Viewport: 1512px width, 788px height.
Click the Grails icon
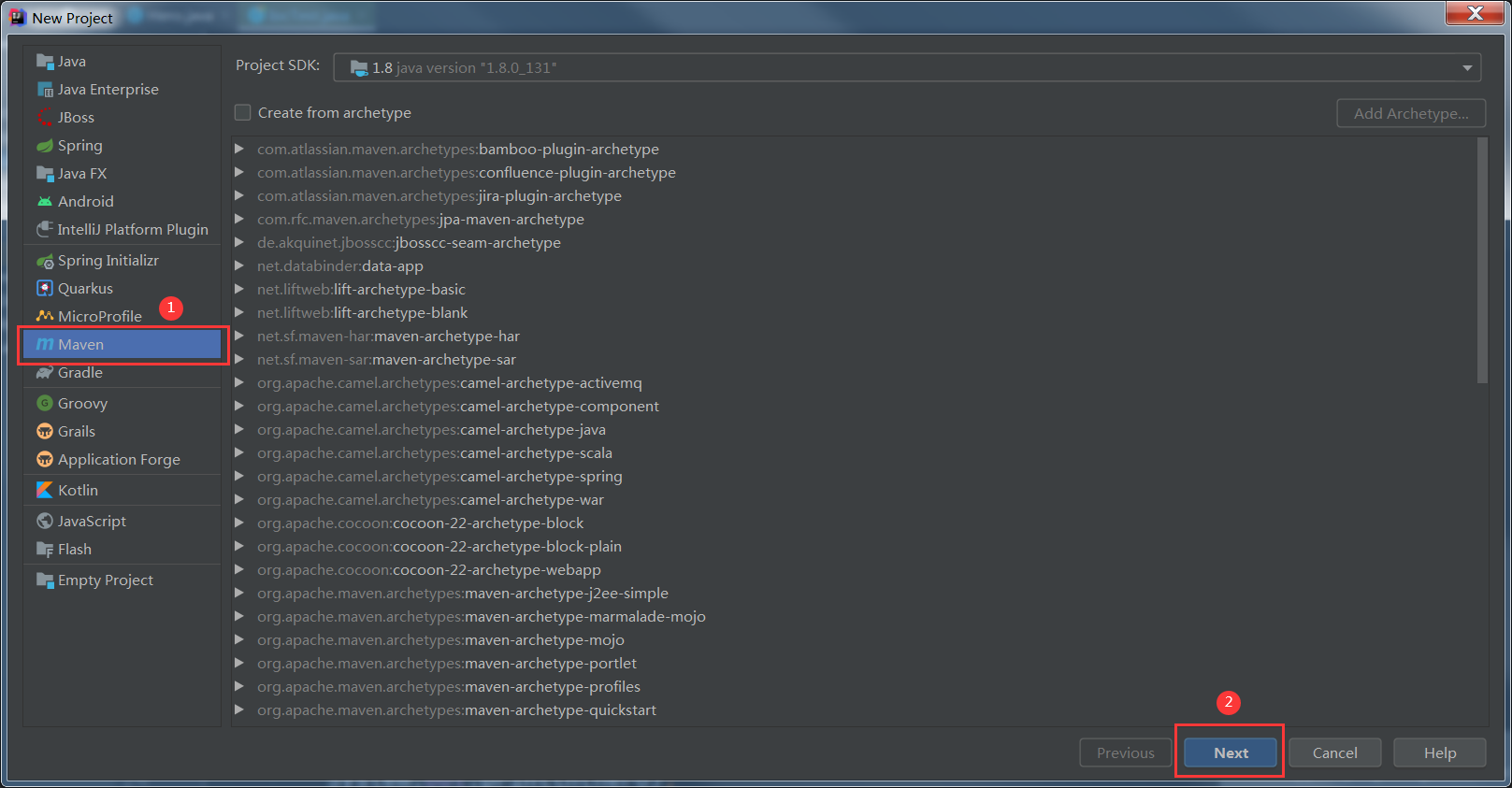[45, 432]
